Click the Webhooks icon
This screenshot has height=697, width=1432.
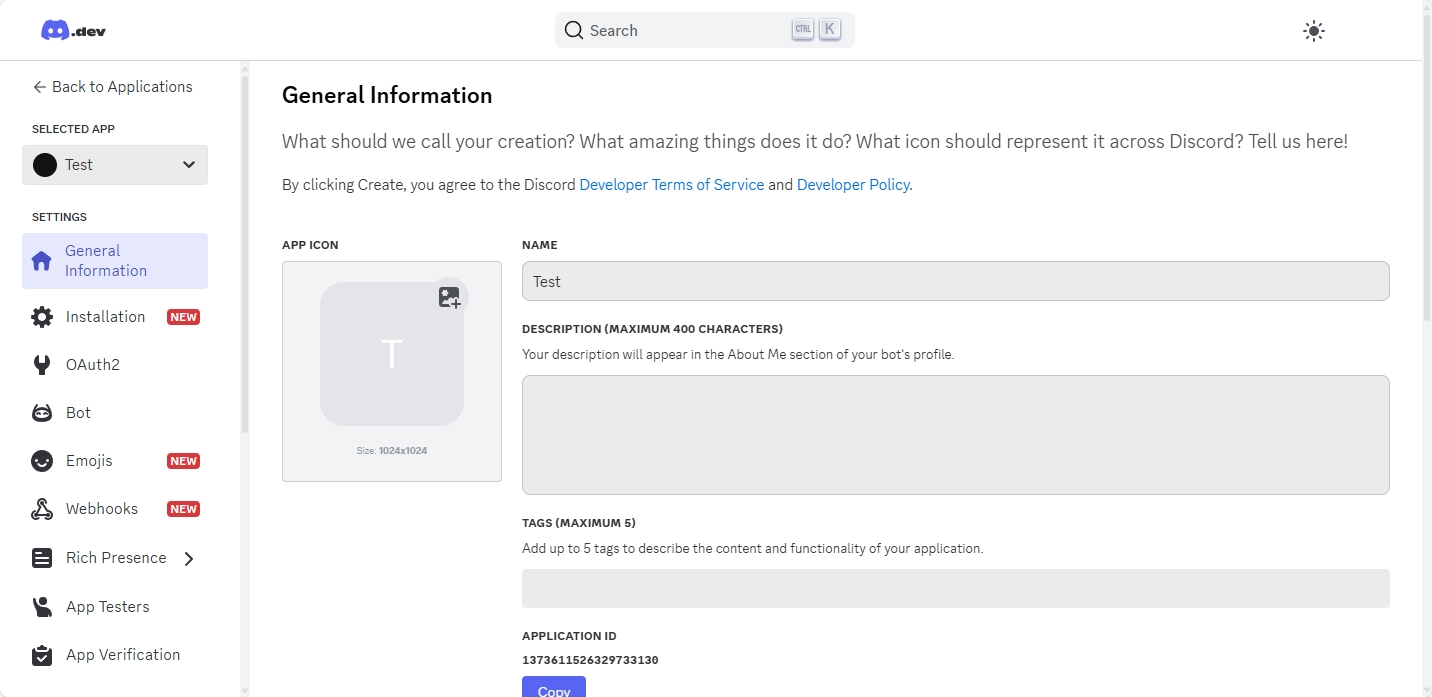(x=42, y=509)
